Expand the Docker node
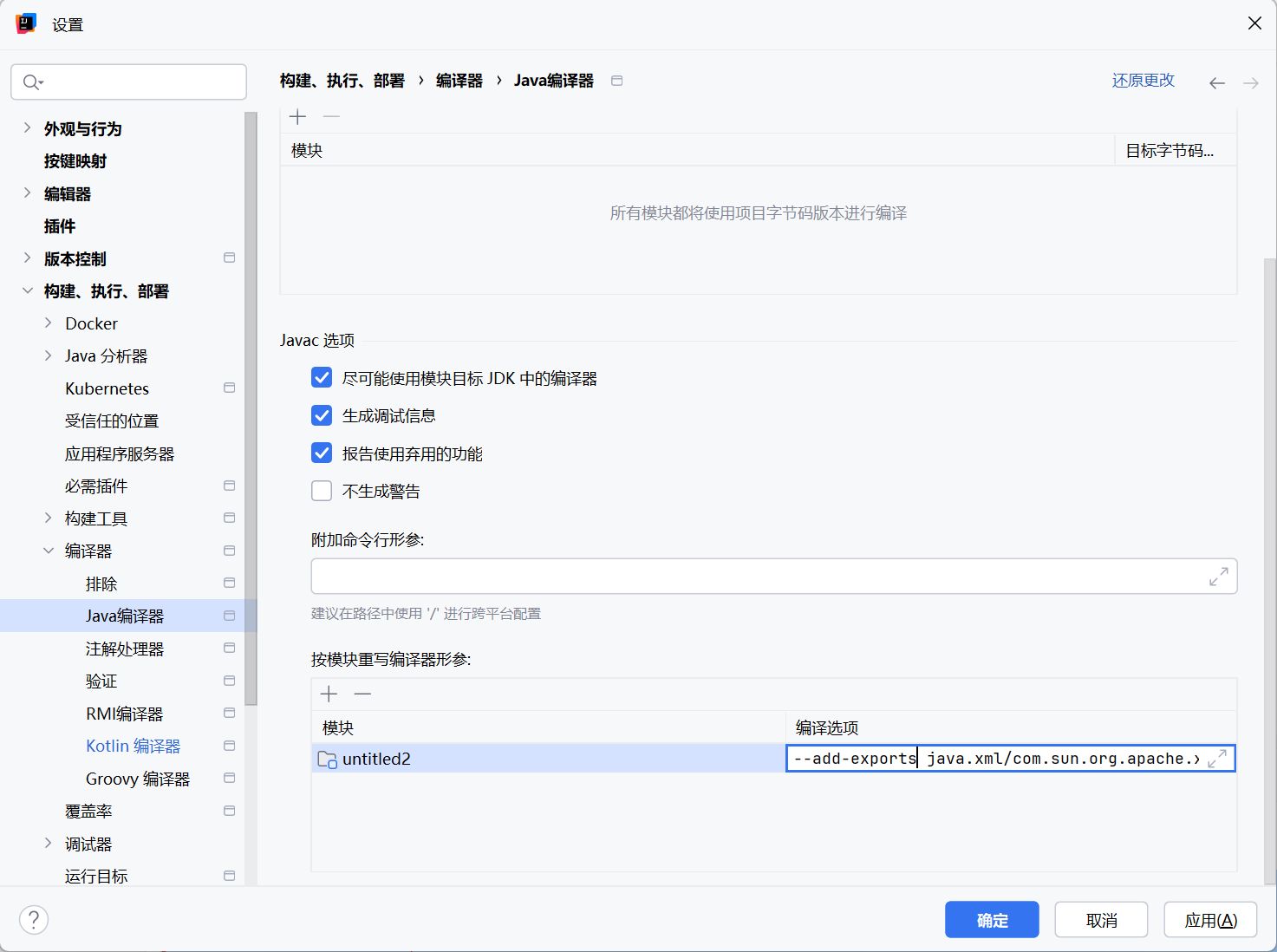The height and width of the screenshot is (952, 1277). point(48,323)
